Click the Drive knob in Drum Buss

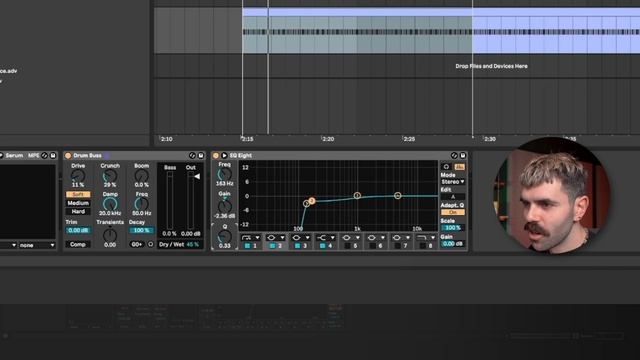pyautogui.click(x=78, y=176)
